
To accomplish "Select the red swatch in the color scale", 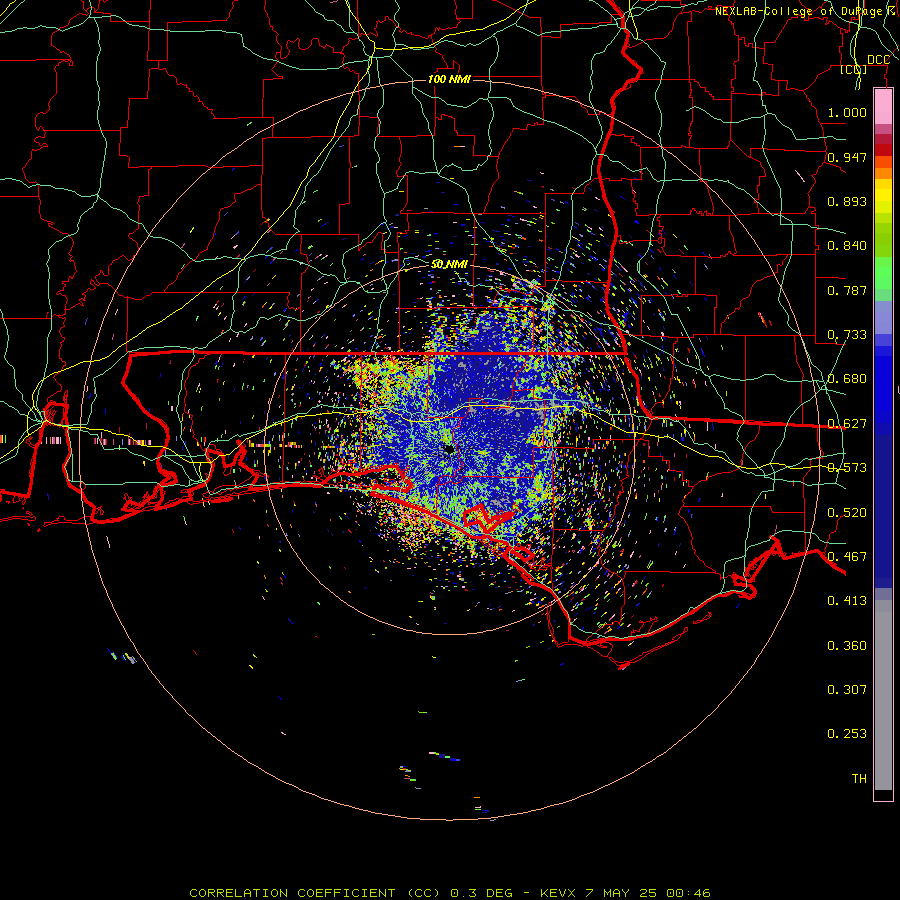I will pyautogui.click(x=883, y=150).
